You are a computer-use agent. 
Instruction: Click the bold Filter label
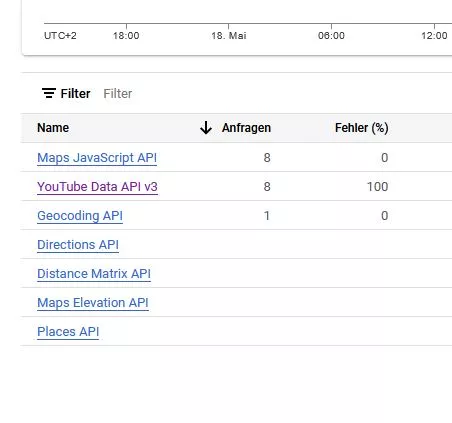pos(75,94)
